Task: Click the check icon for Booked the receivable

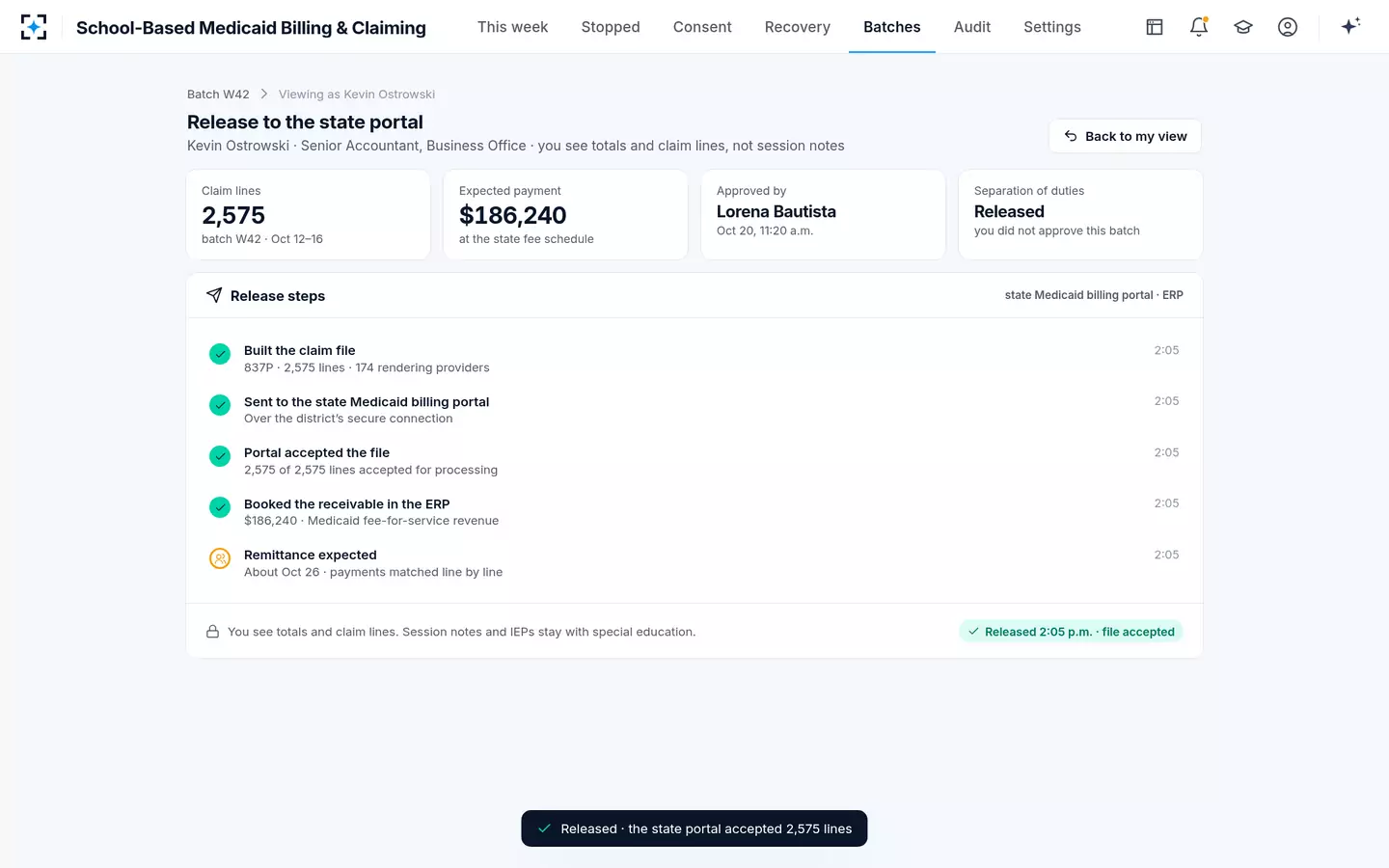Action: 220,507
